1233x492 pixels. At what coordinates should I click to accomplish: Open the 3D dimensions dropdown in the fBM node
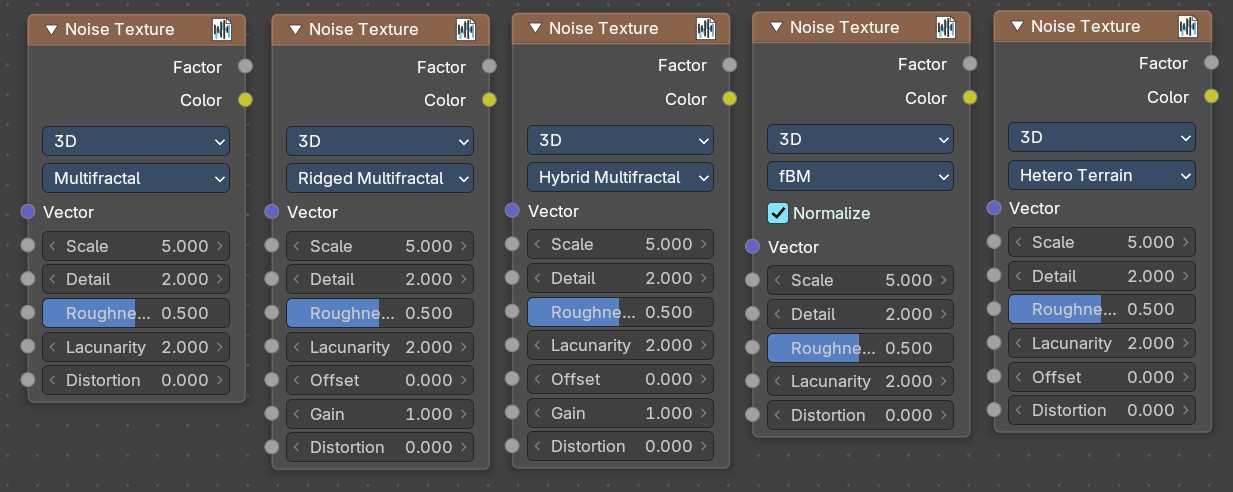tap(860, 138)
